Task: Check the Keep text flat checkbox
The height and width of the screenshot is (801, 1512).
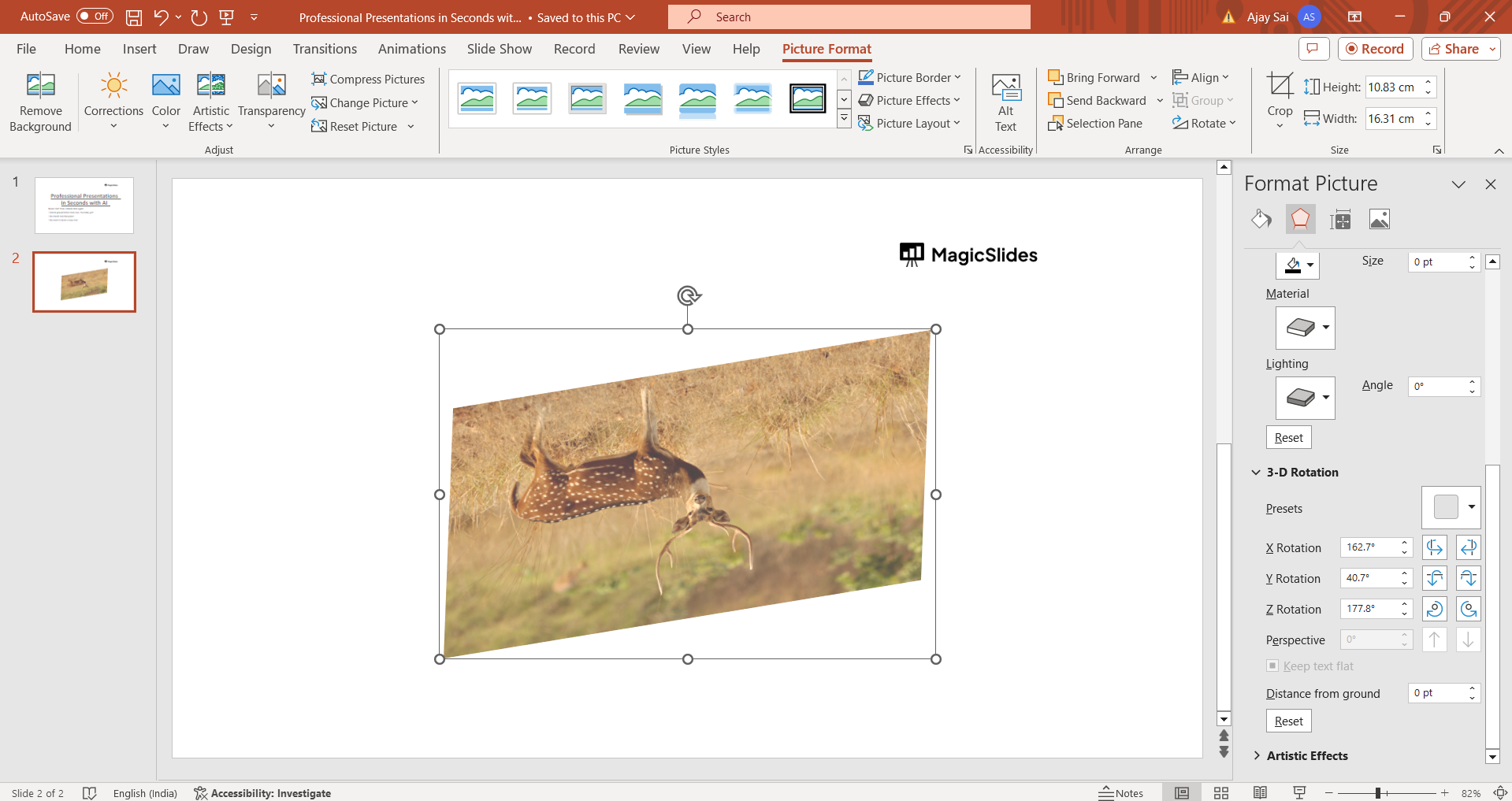Action: click(1272, 666)
